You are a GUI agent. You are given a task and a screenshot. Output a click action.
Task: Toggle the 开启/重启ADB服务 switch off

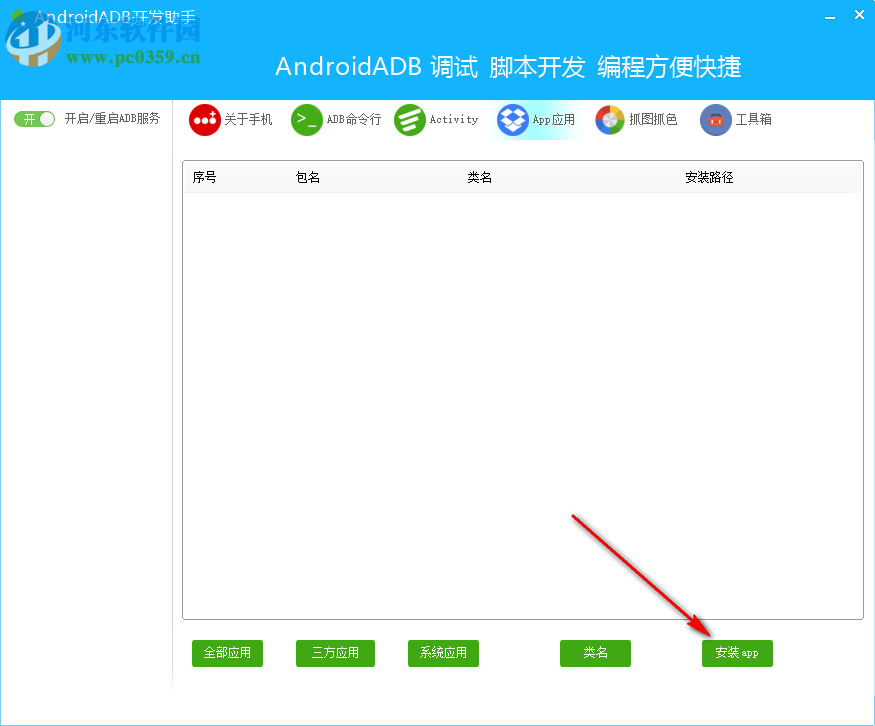(x=33, y=118)
